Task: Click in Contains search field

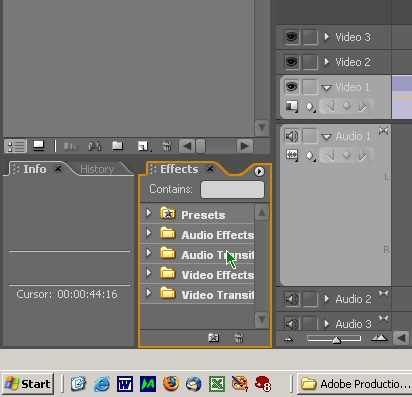Action: [x=232, y=189]
